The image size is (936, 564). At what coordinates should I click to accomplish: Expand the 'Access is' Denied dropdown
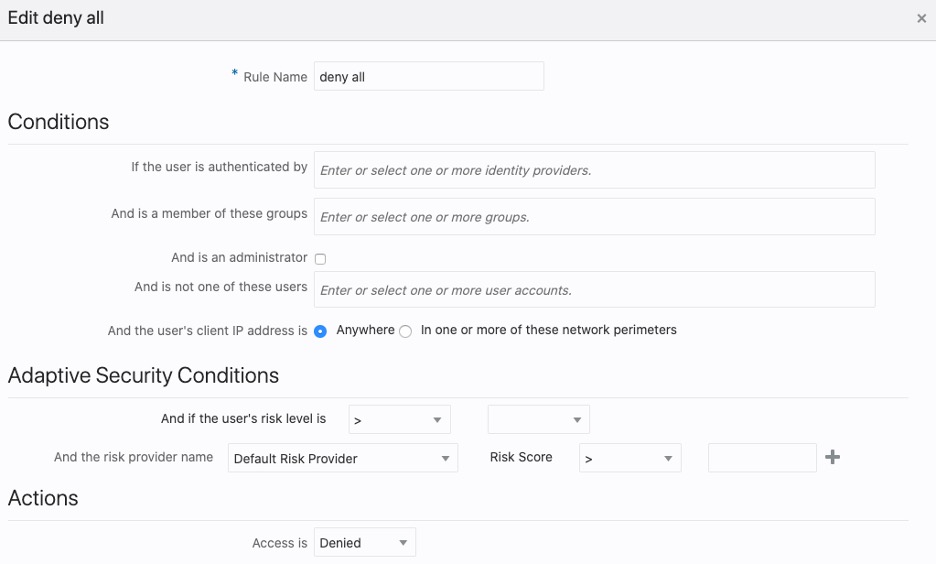coord(364,543)
